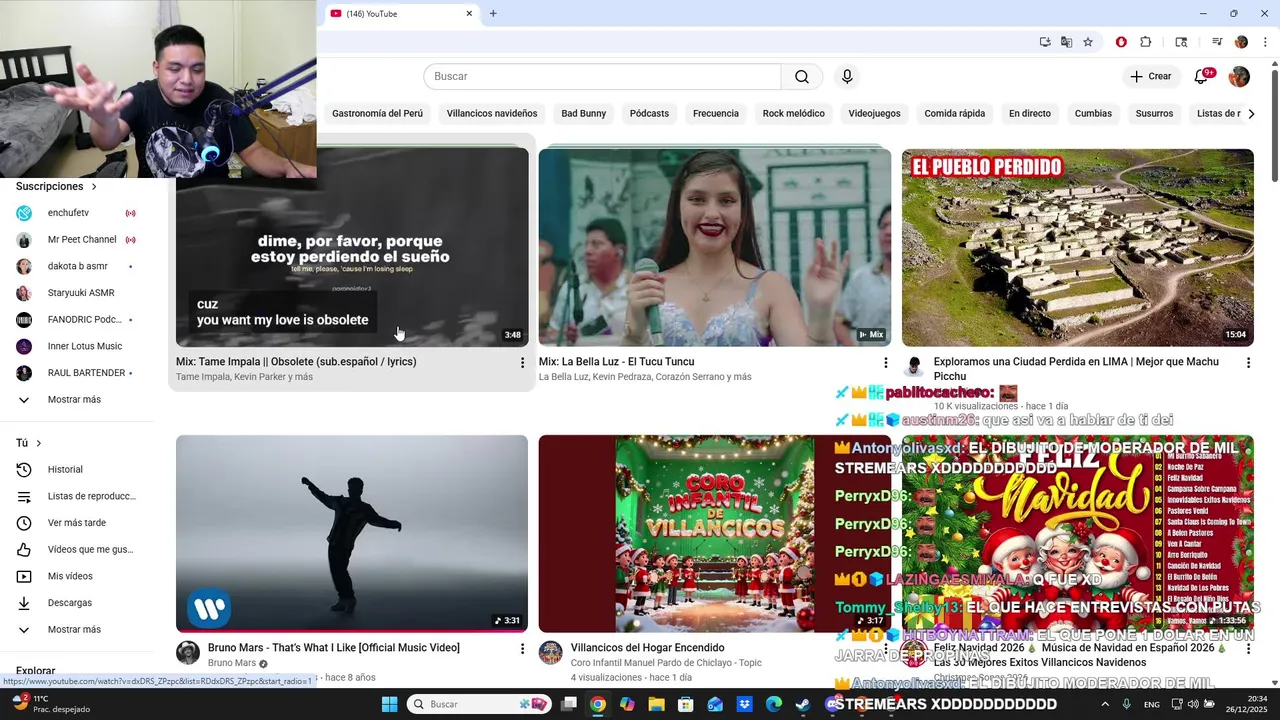Select Villancicos navideños chip
Screen dimensions: 1280x720
click(492, 114)
